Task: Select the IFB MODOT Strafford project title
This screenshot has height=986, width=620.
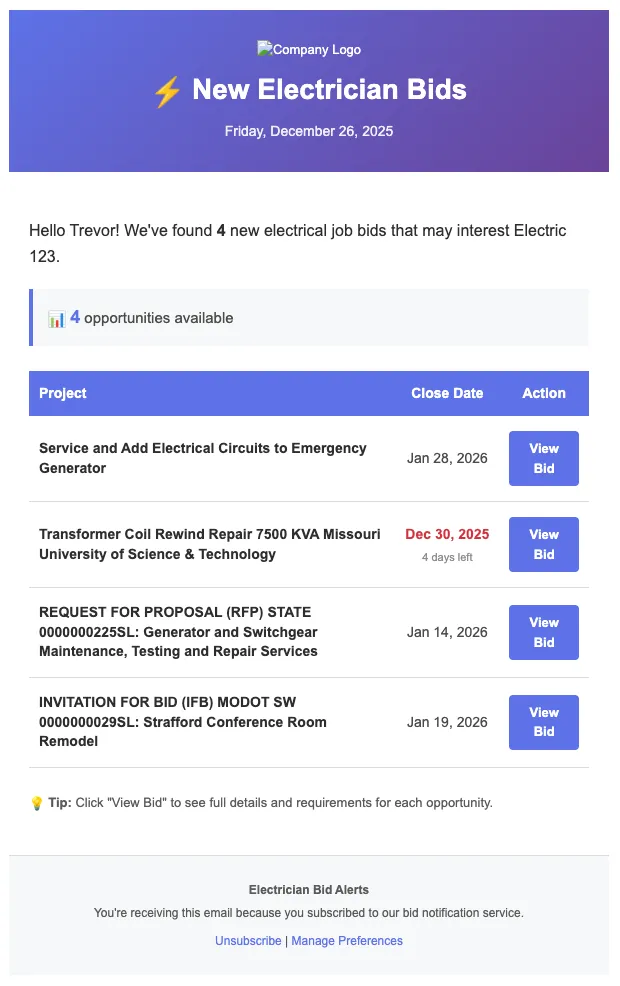Action: pos(183,722)
